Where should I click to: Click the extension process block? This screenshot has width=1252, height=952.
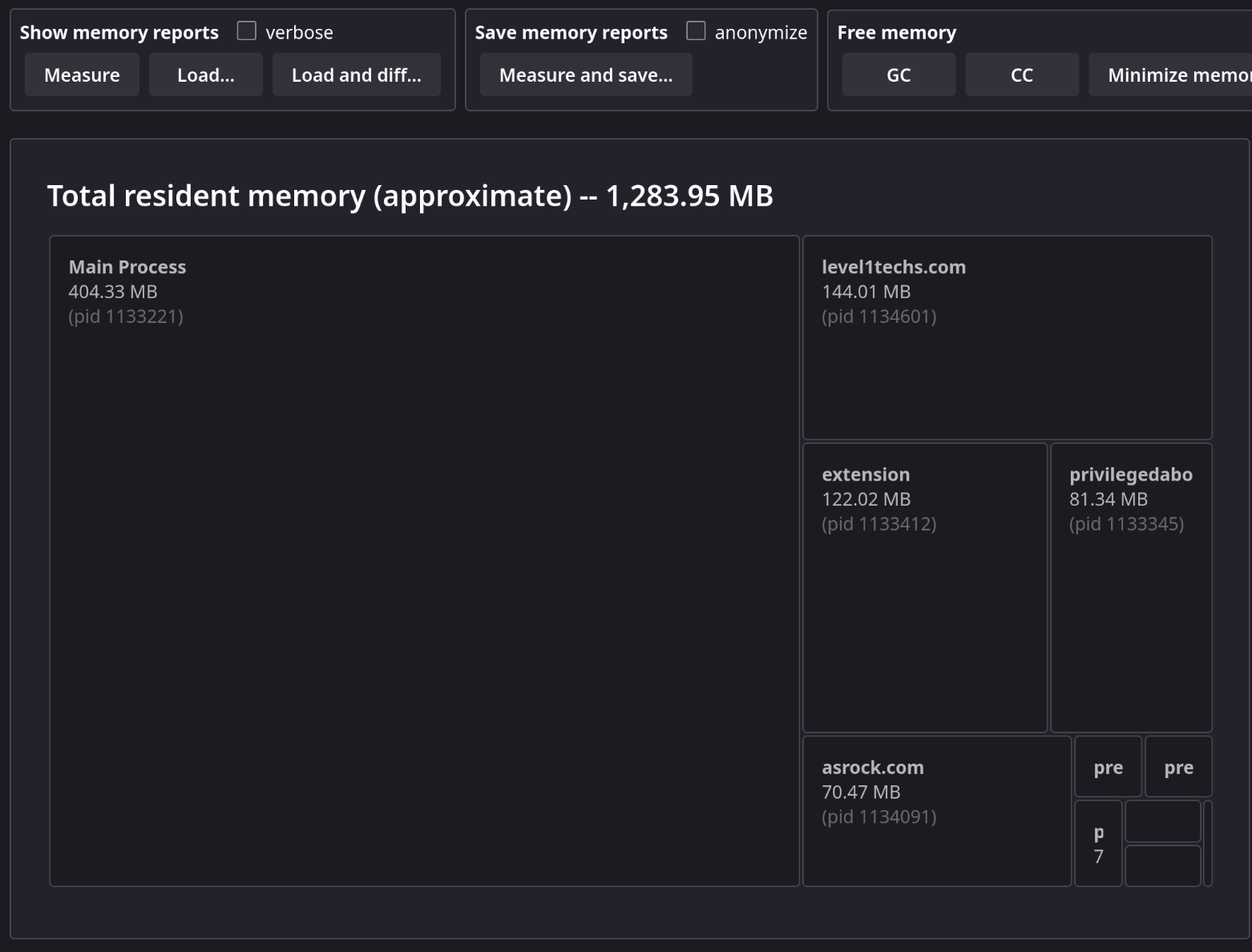click(x=924, y=587)
